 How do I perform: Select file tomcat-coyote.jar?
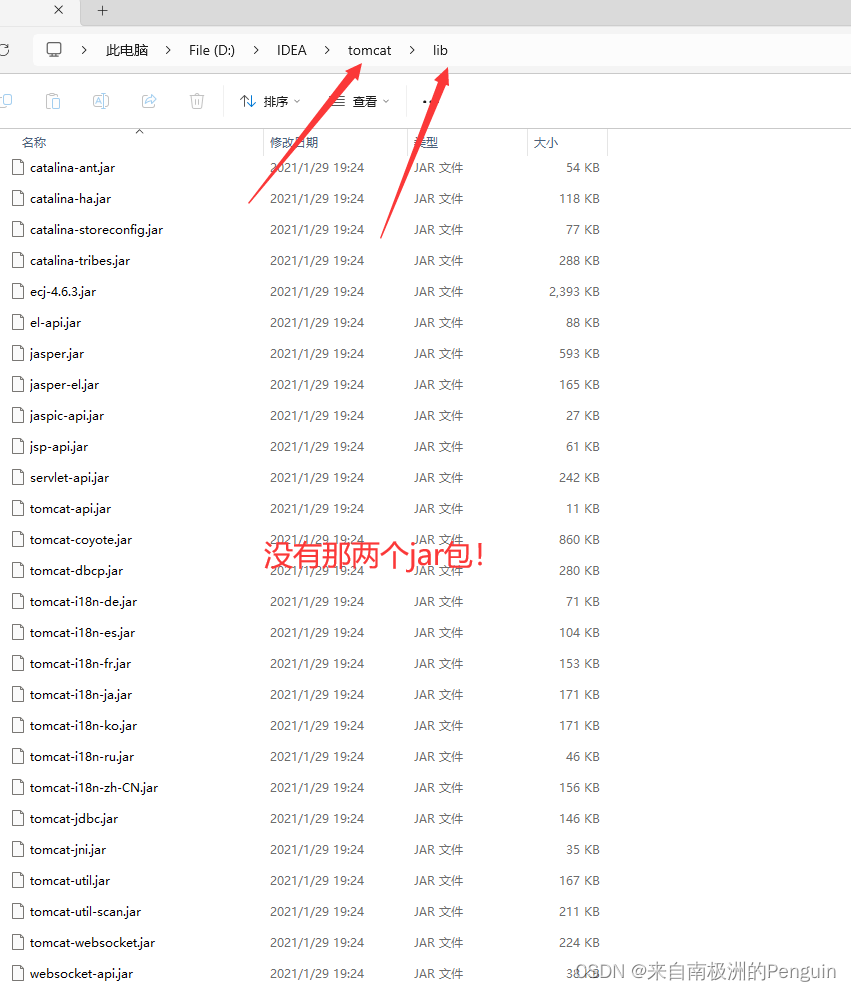81,539
